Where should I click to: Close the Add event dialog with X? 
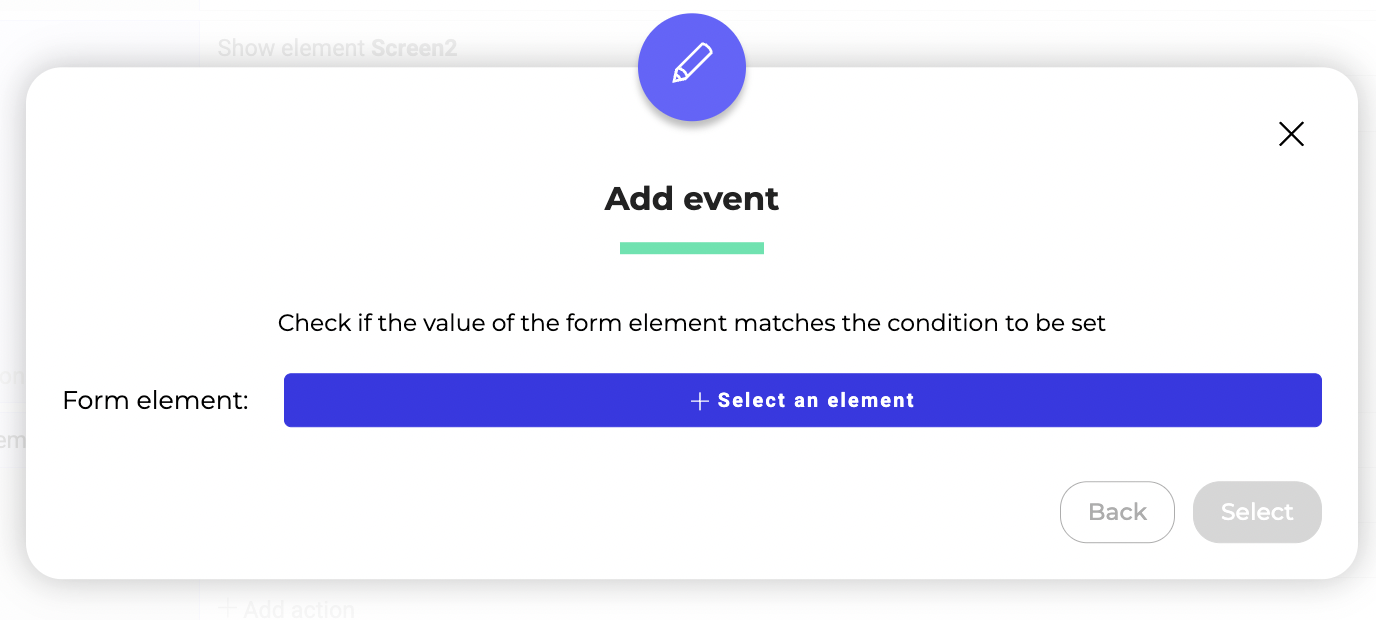coord(1291,134)
